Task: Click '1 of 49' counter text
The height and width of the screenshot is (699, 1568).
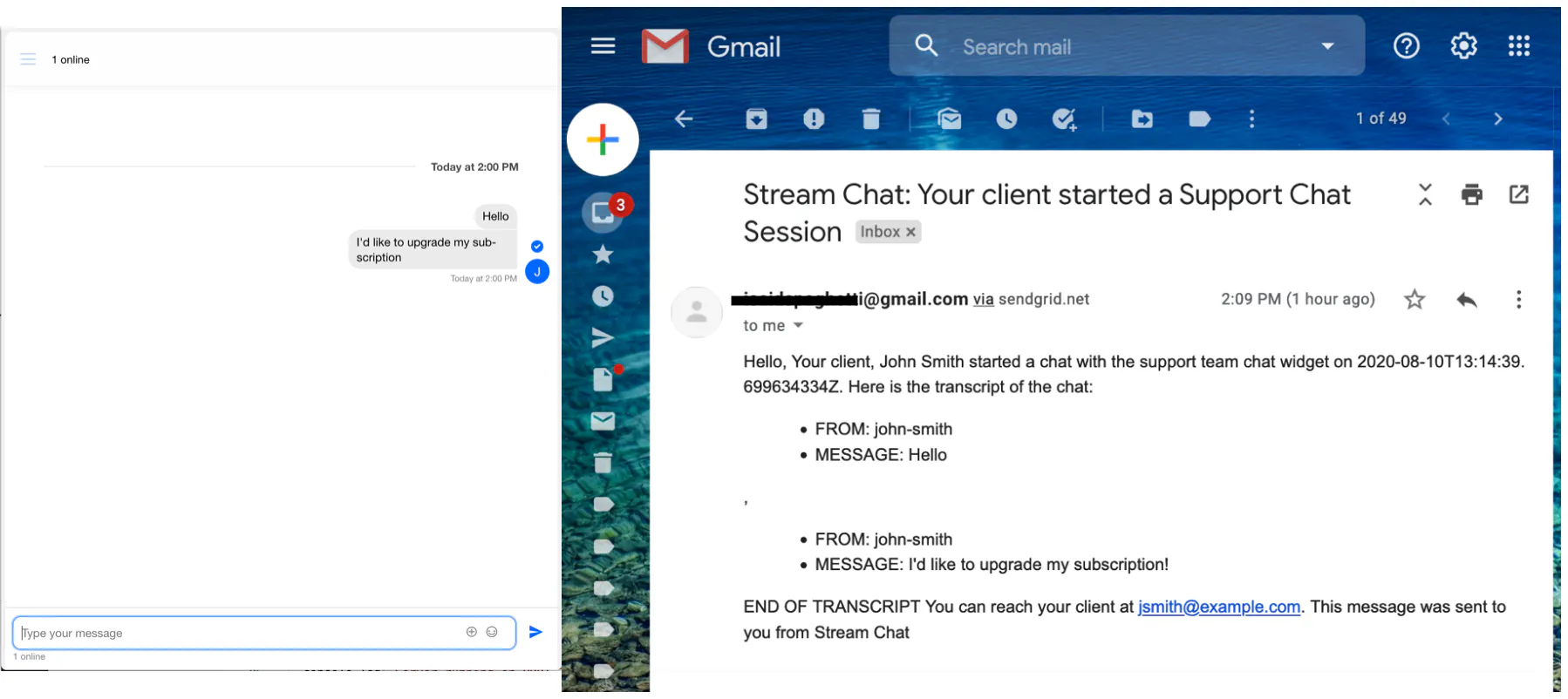Action: [1381, 119]
